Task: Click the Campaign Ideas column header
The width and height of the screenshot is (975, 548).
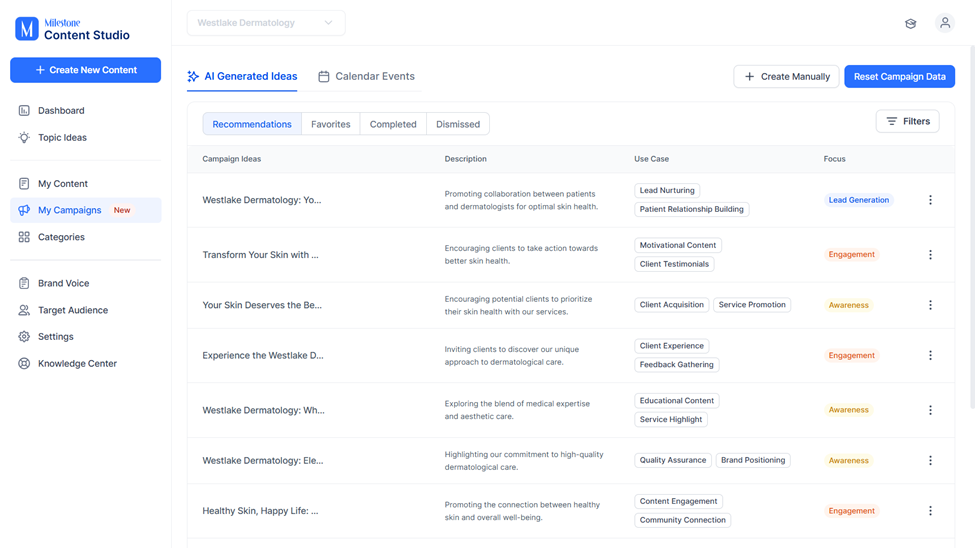Action: point(231,159)
